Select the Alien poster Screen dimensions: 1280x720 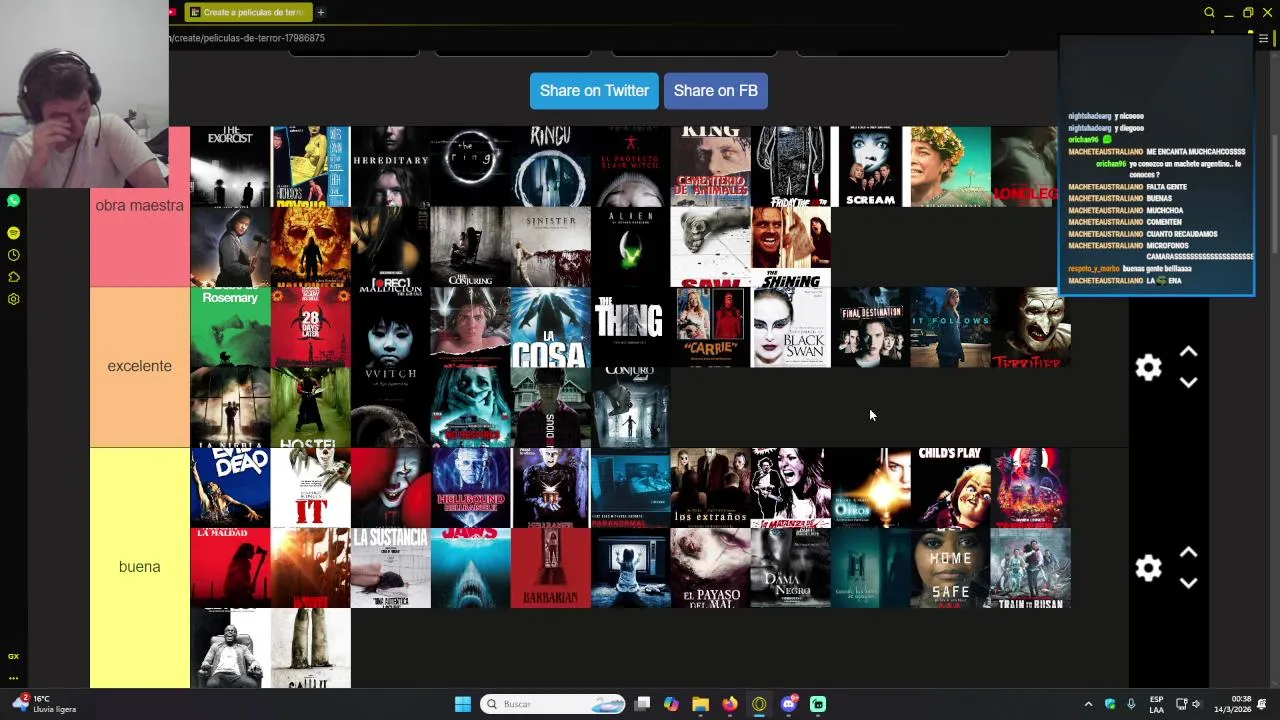(630, 247)
